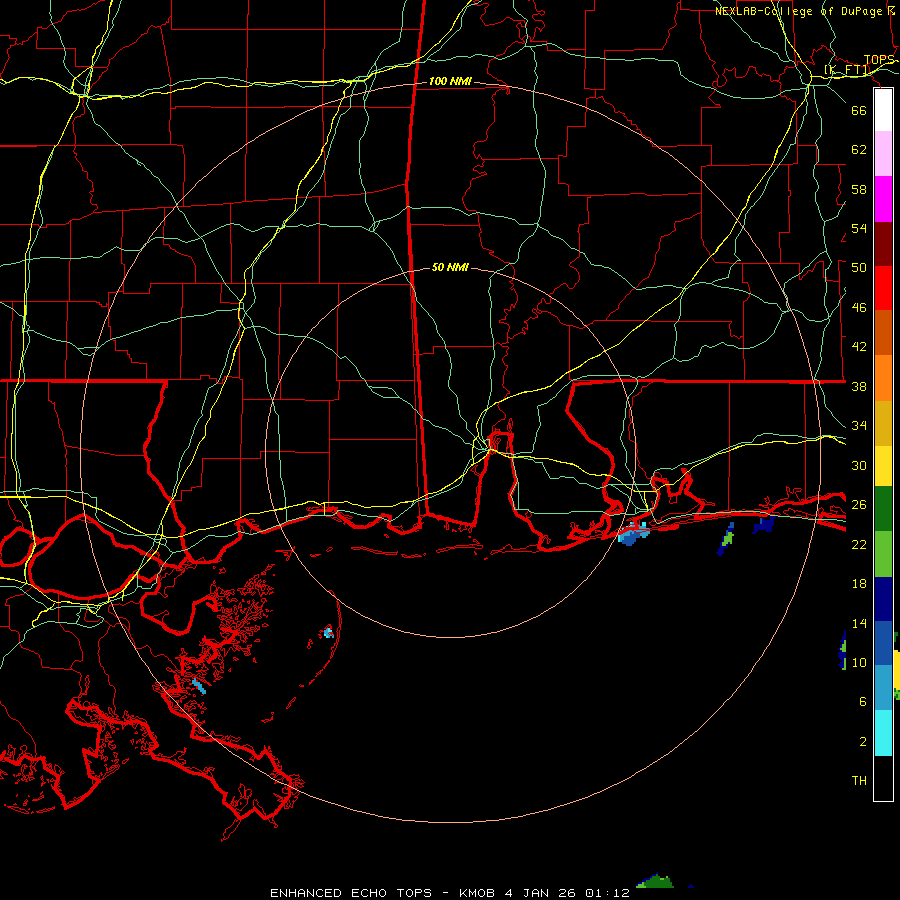The width and height of the screenshot is (900, 900).
Task: Click the "50 NMI" range ring label
Action: pos(450,267)
